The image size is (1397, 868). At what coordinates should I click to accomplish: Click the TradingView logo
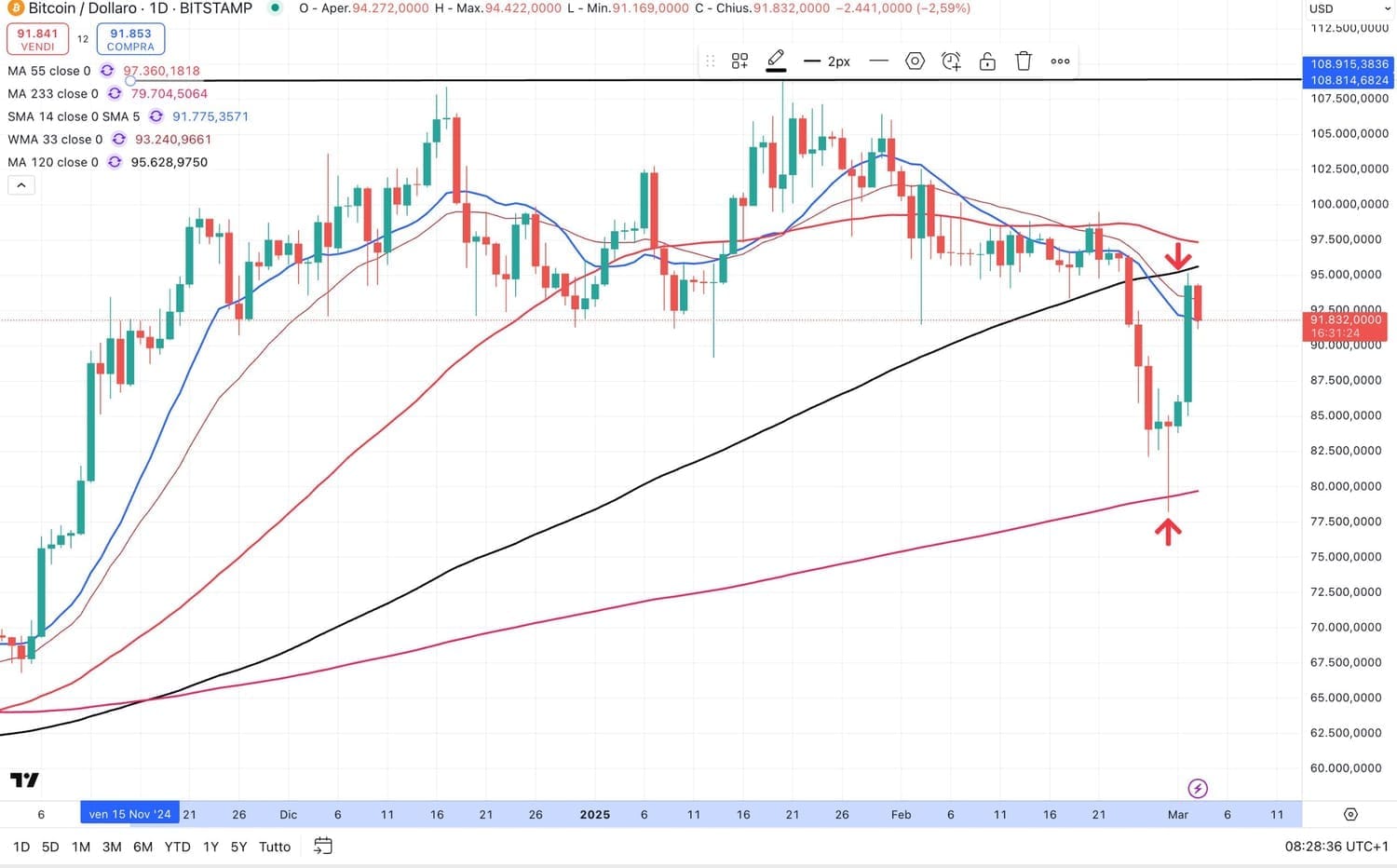tap(24, 780)
